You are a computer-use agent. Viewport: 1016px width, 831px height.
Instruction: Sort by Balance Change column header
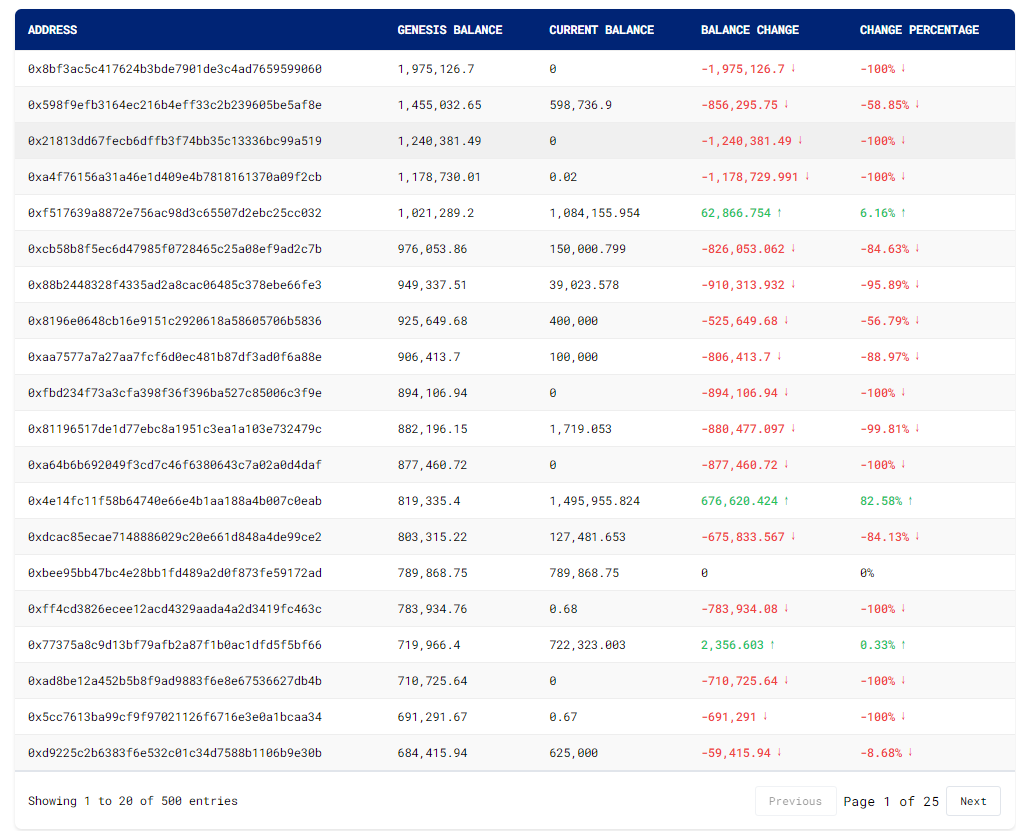point(749,30)
